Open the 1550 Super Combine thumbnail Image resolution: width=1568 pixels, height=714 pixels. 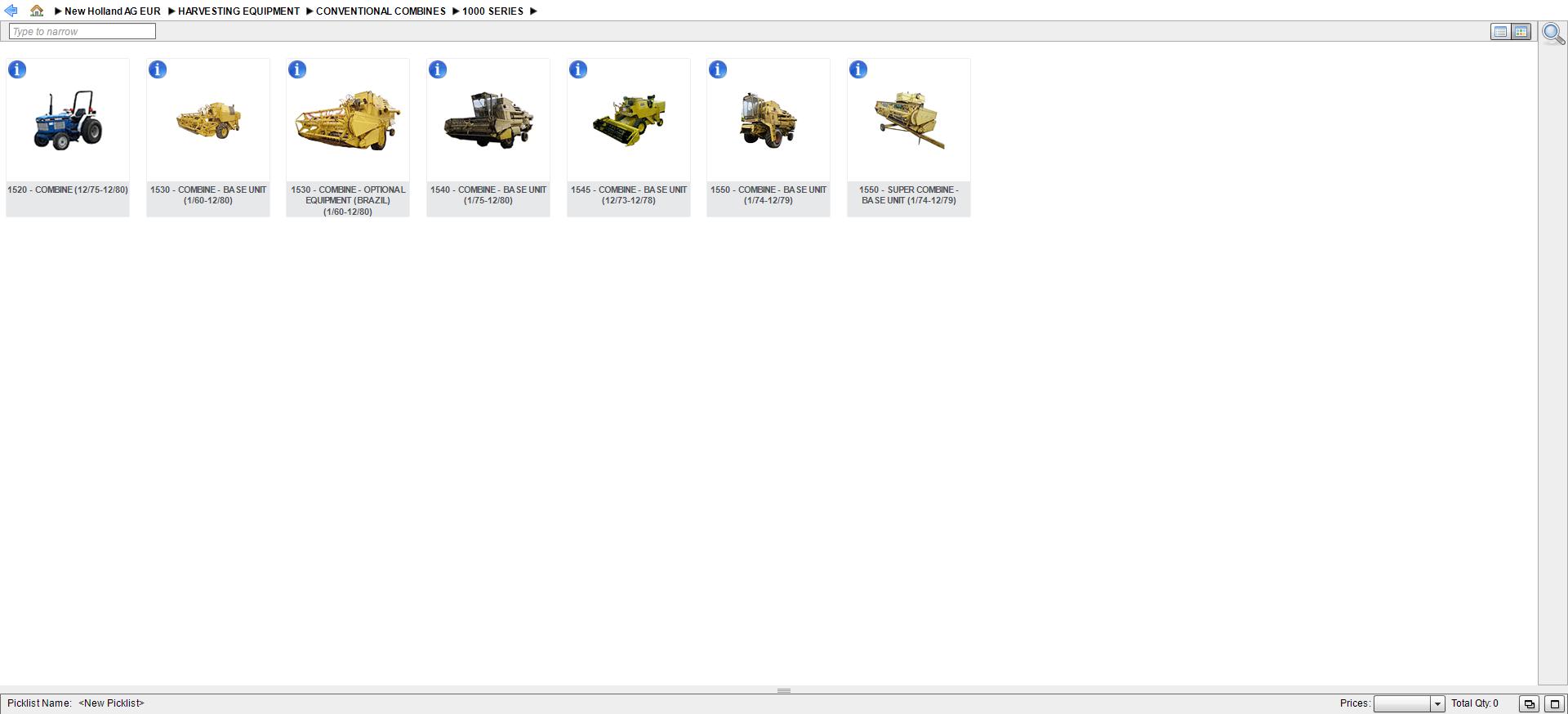coord(909,120)
